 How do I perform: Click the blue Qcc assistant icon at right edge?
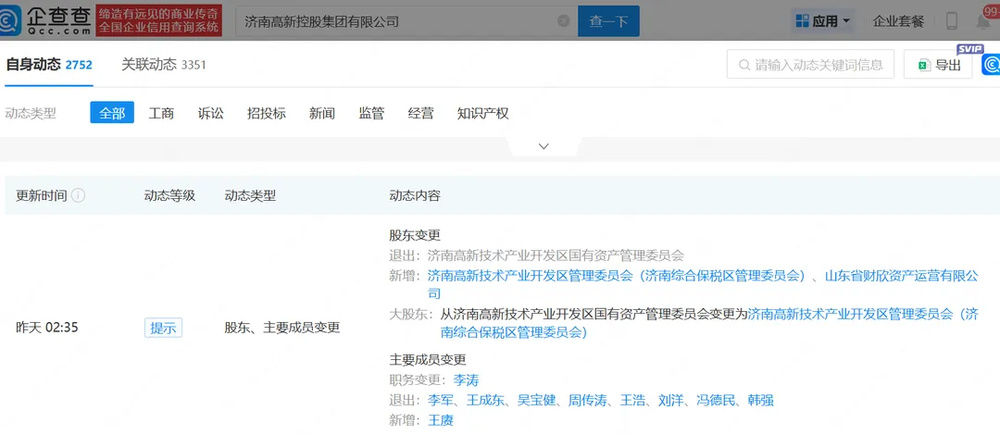[x=990, y=65]
